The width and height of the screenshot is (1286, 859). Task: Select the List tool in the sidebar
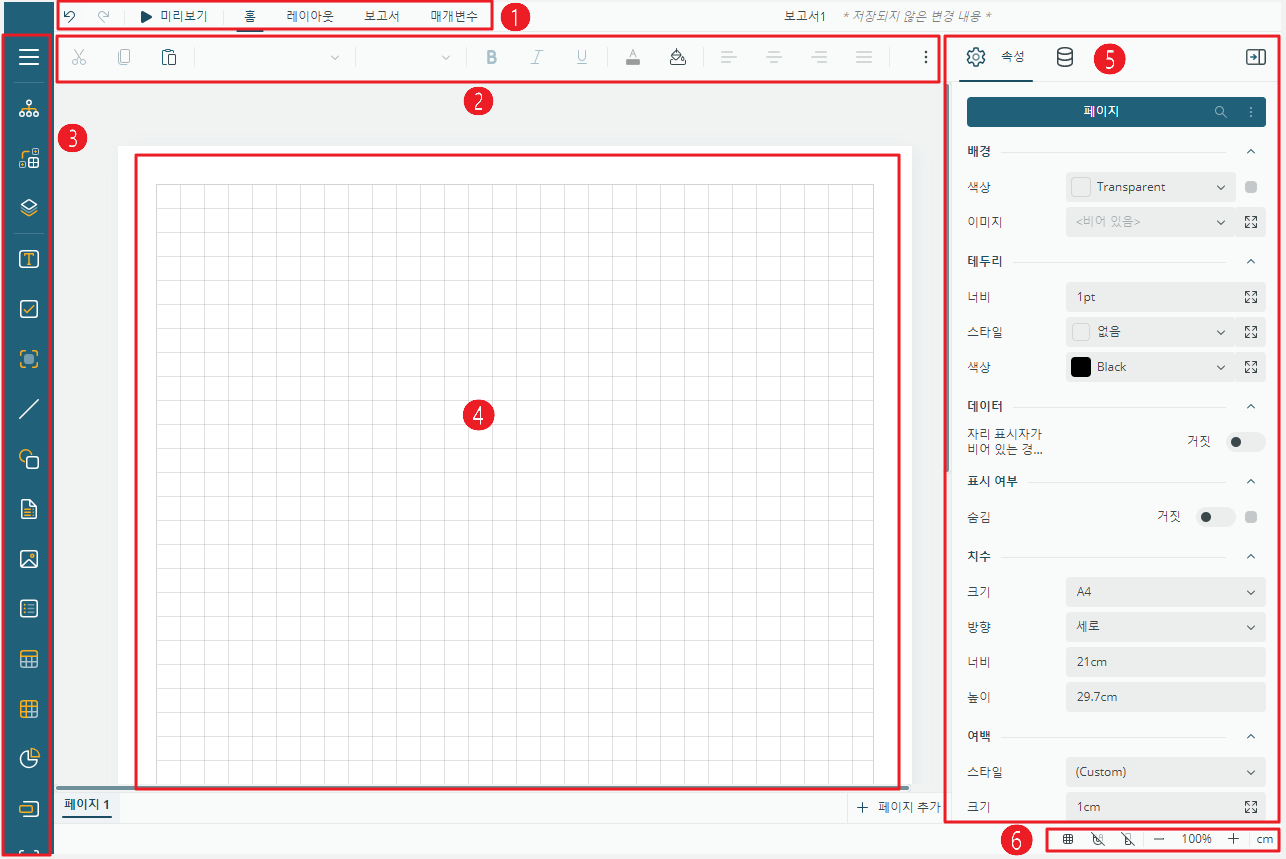pyautogui.click(x=29, y=608)
